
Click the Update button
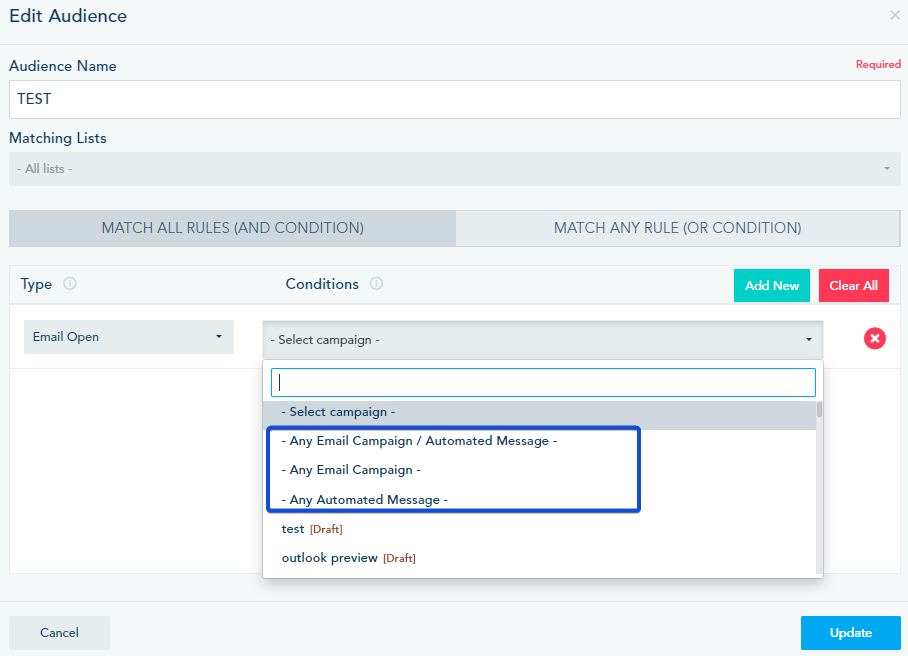[850, 633]
